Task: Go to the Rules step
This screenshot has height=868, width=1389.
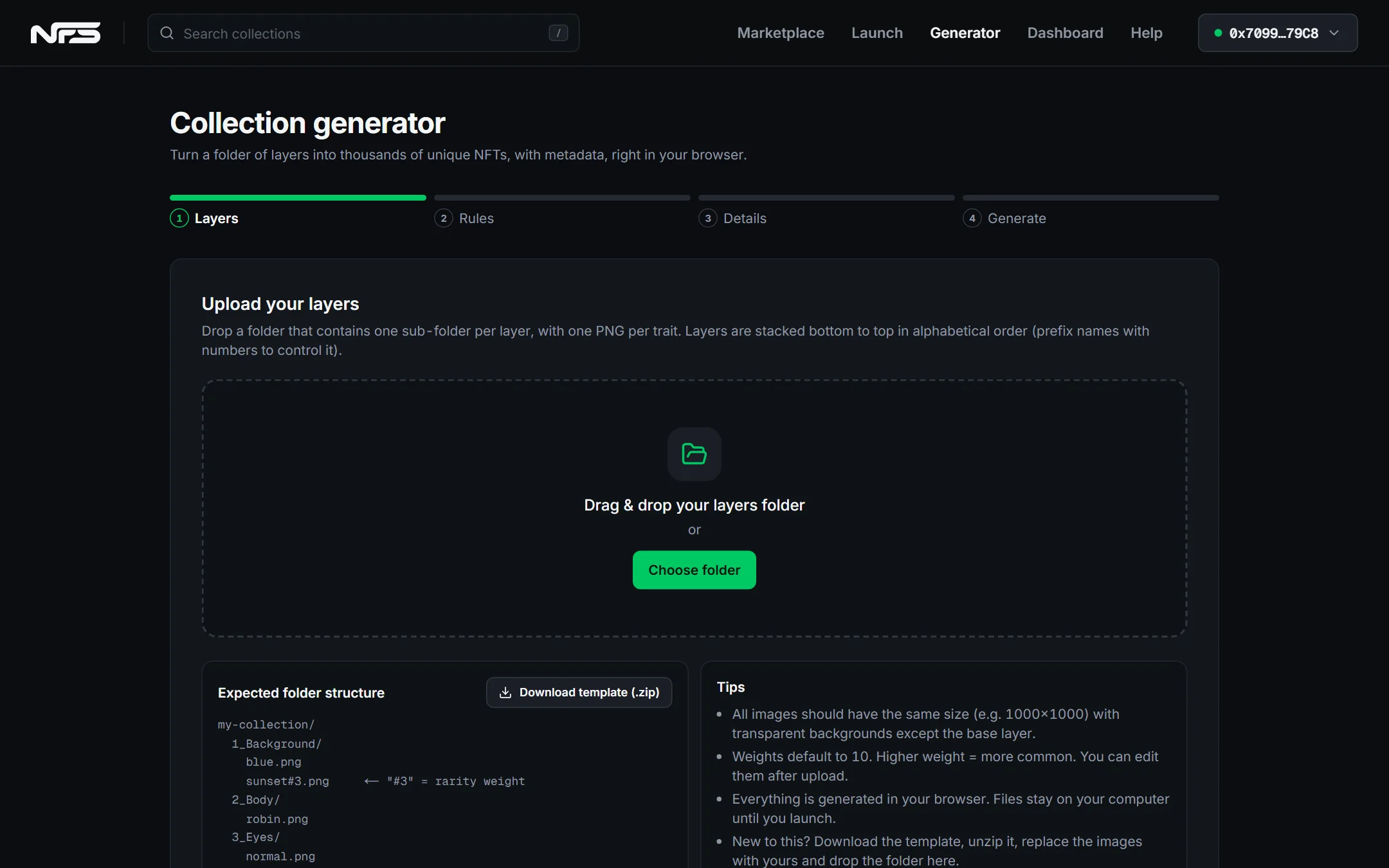Action: tap(476, 218)
